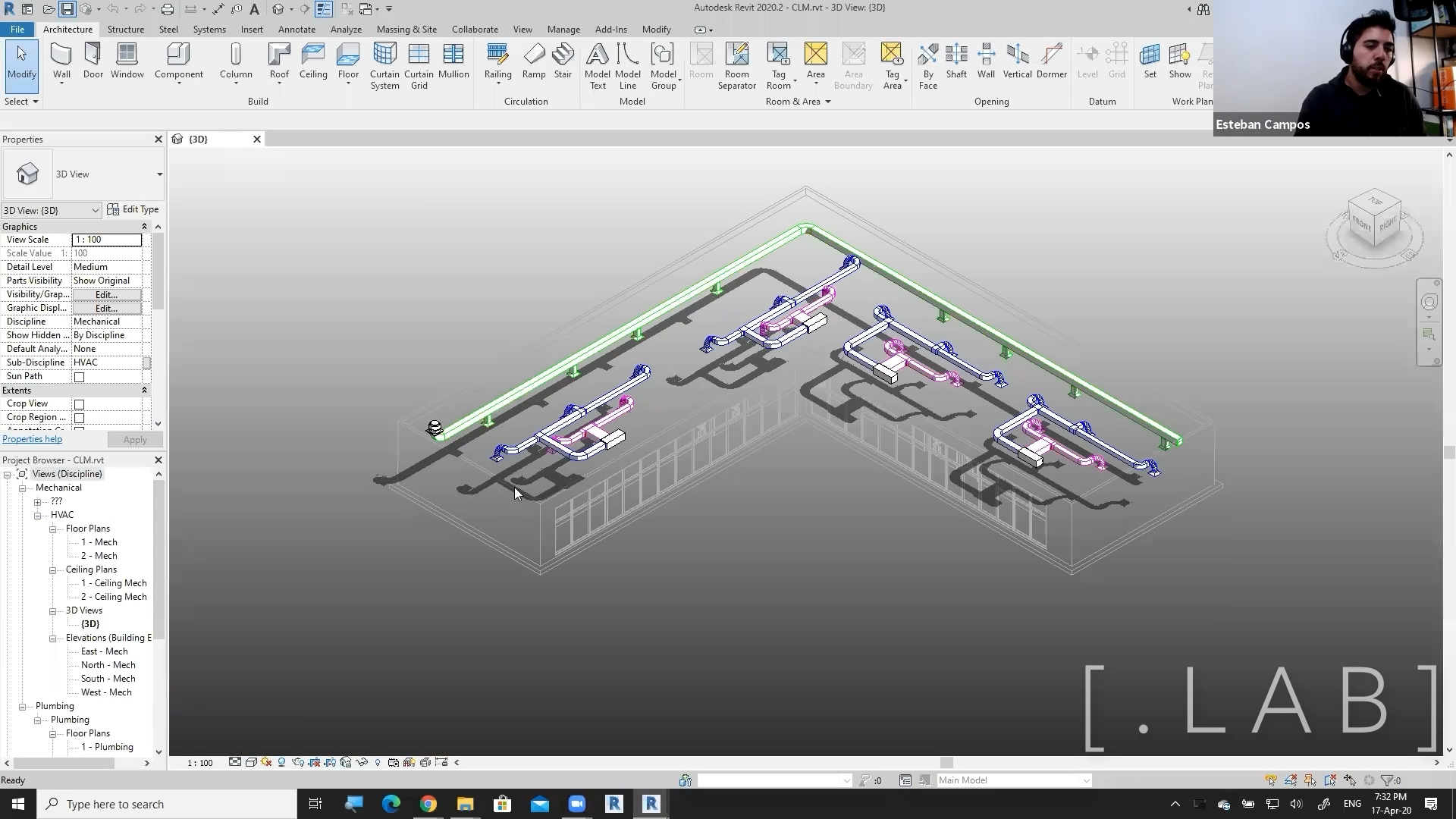Open the 3D View type selector dropdown
Viewport: 1456px width, 819px height.
(159, 174)
